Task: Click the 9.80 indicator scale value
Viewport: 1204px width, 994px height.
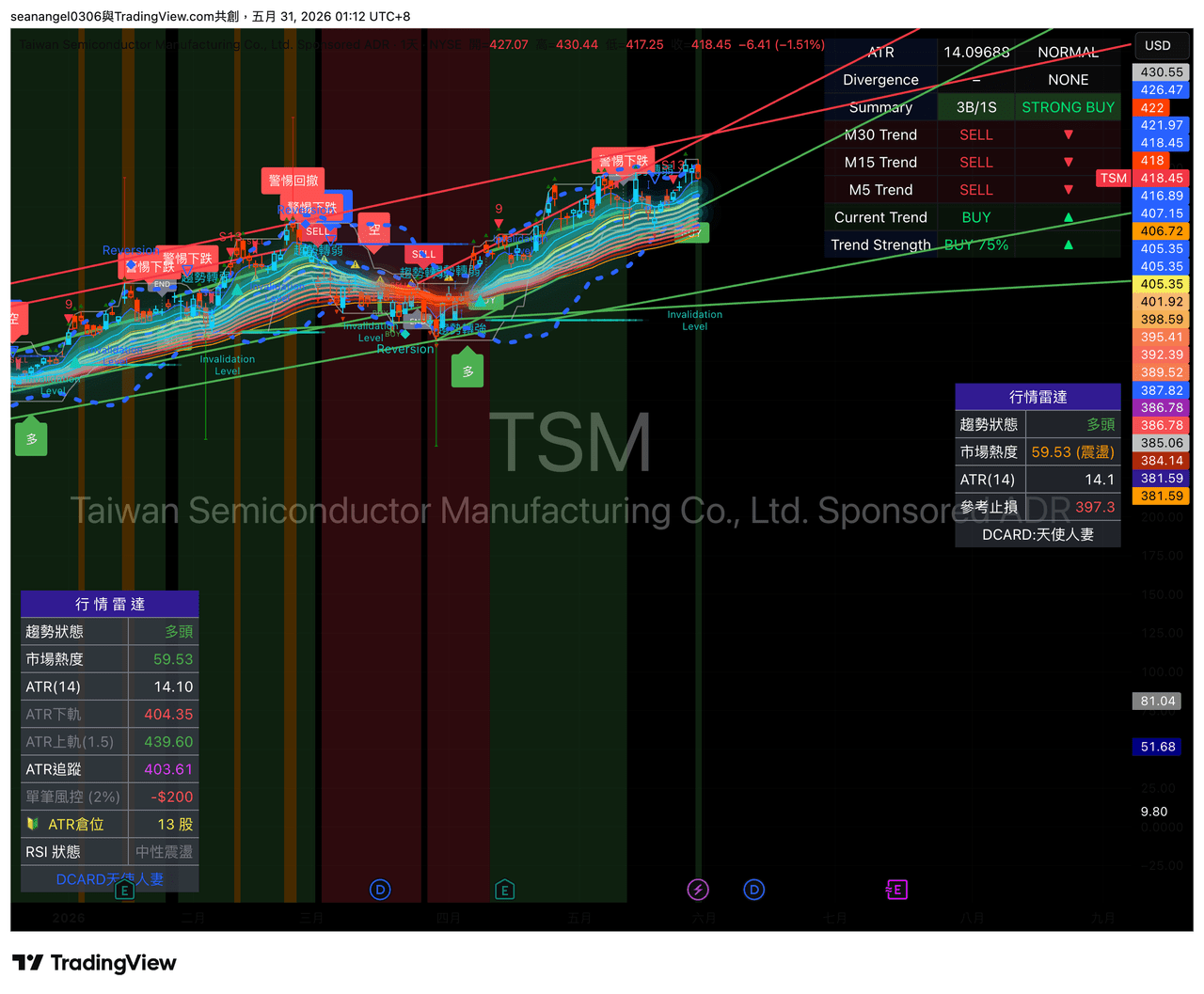Action: coord(1154,812)
